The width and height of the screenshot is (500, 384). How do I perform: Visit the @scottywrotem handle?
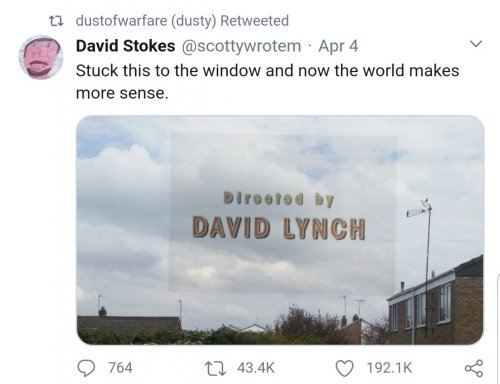coord(241,46)
